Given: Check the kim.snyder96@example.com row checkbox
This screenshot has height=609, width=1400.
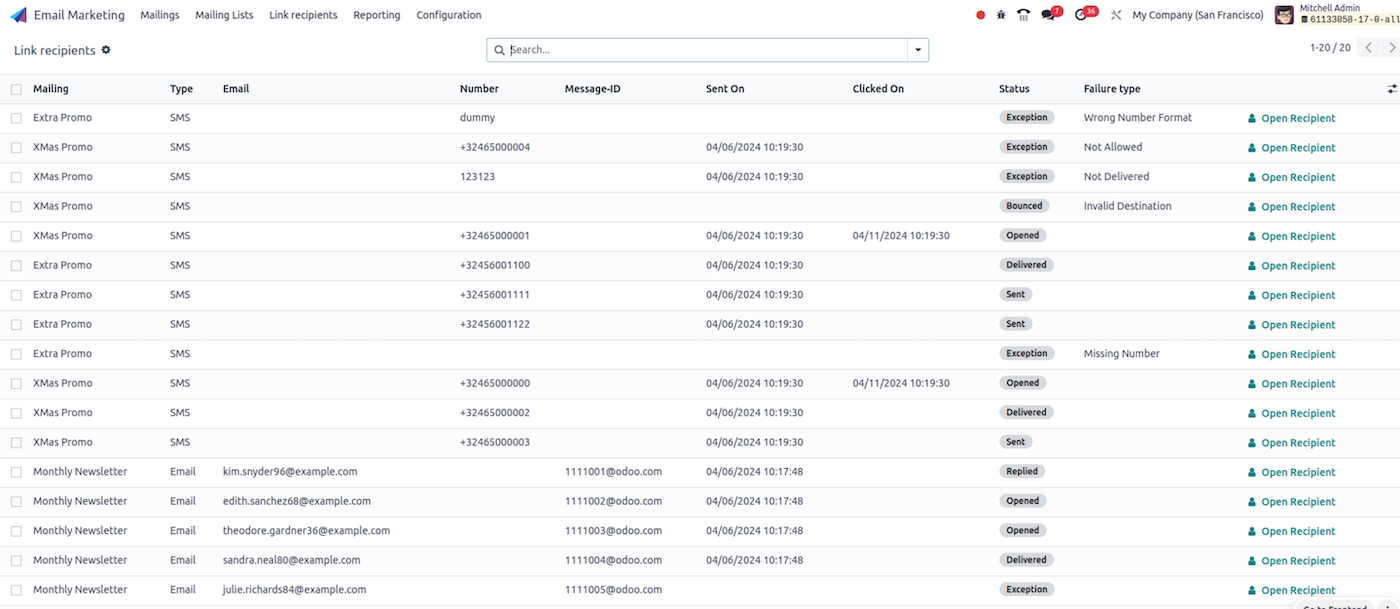Looking at the screenshot, I should (x=16, y=472).
